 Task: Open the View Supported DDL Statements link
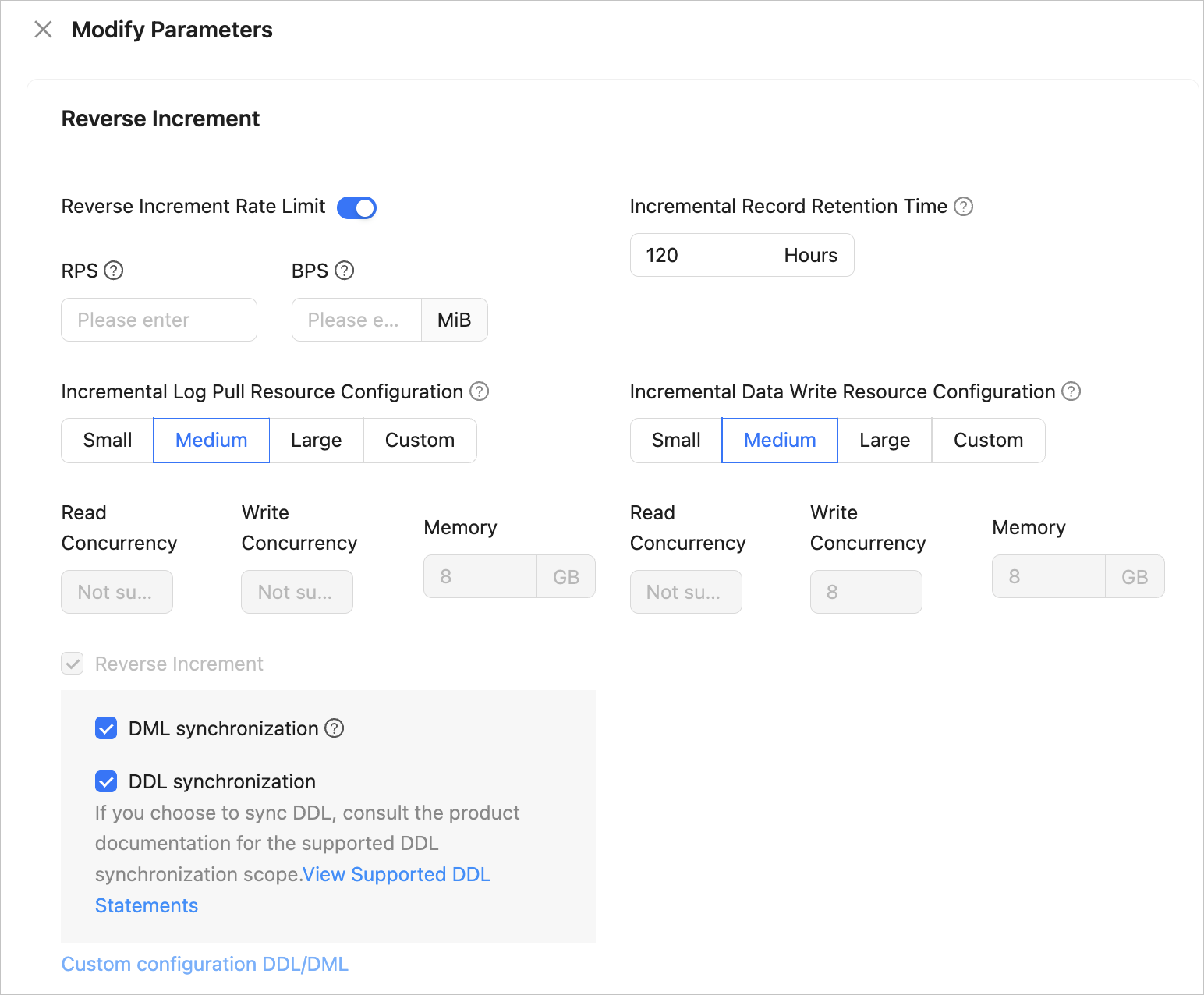tap(396, 875)
